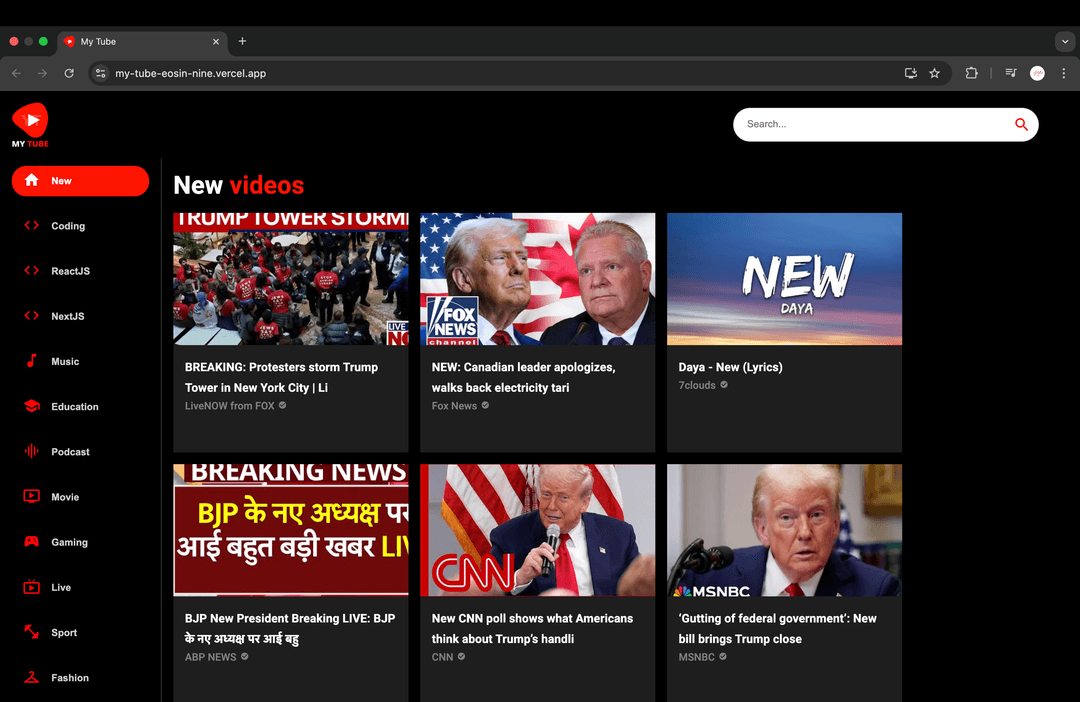Viewport: 1080px width, 702px height.
Task: Visit the Fox News channel link
Action: tap(460, 406)
